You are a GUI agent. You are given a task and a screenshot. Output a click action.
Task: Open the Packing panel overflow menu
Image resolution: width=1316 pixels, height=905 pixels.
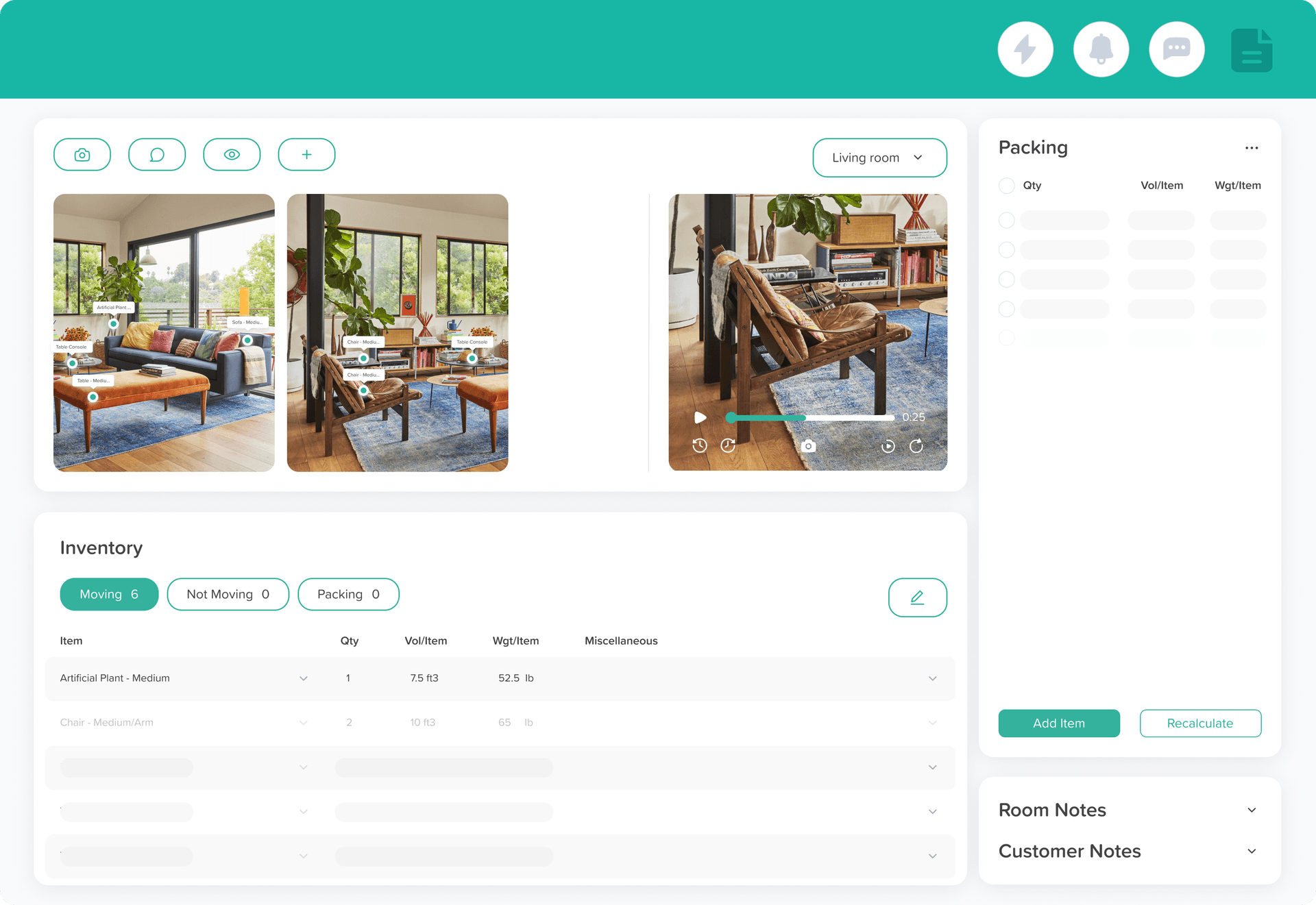point(1252,147)
